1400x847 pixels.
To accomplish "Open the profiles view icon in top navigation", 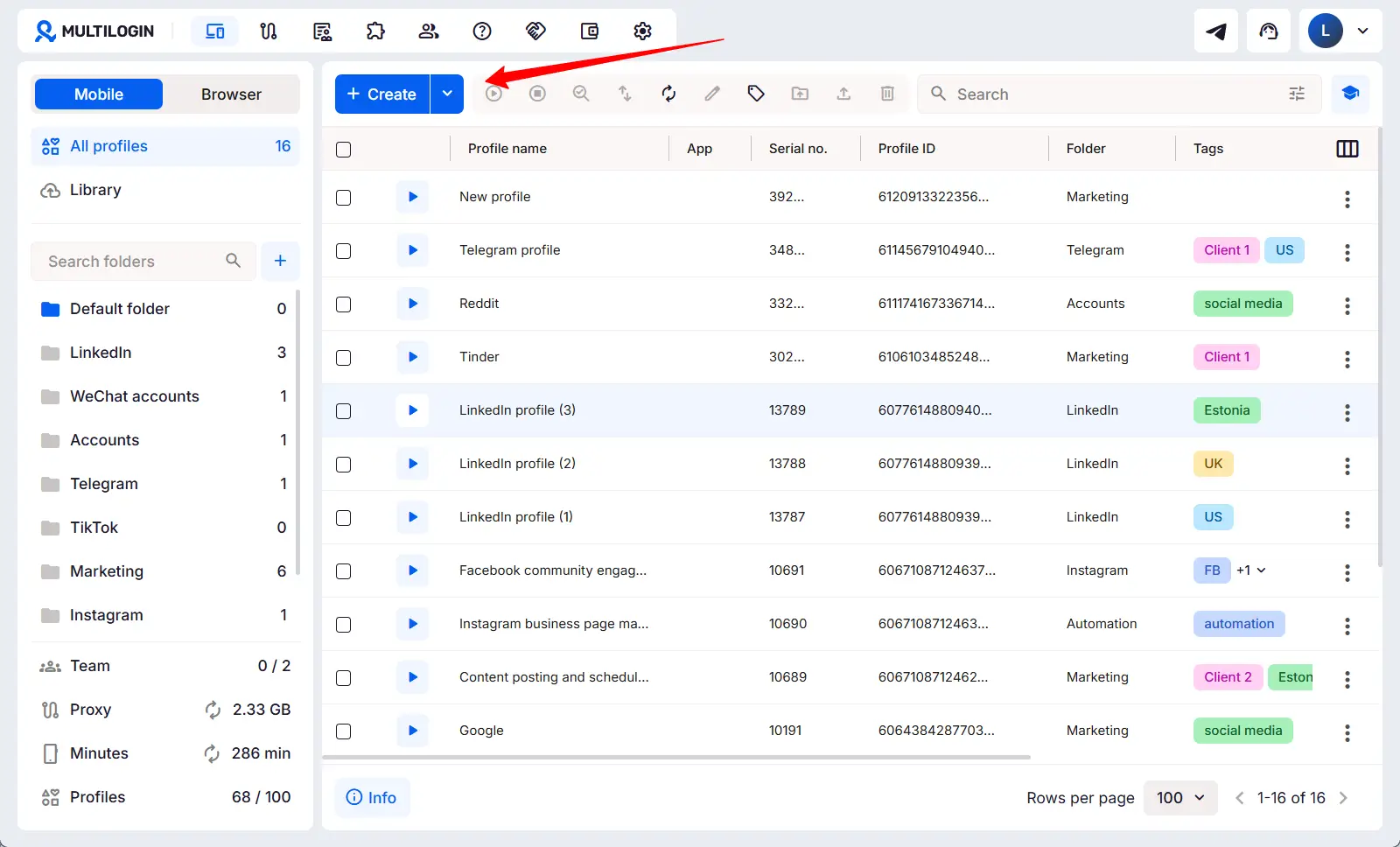I will (215, 31).
